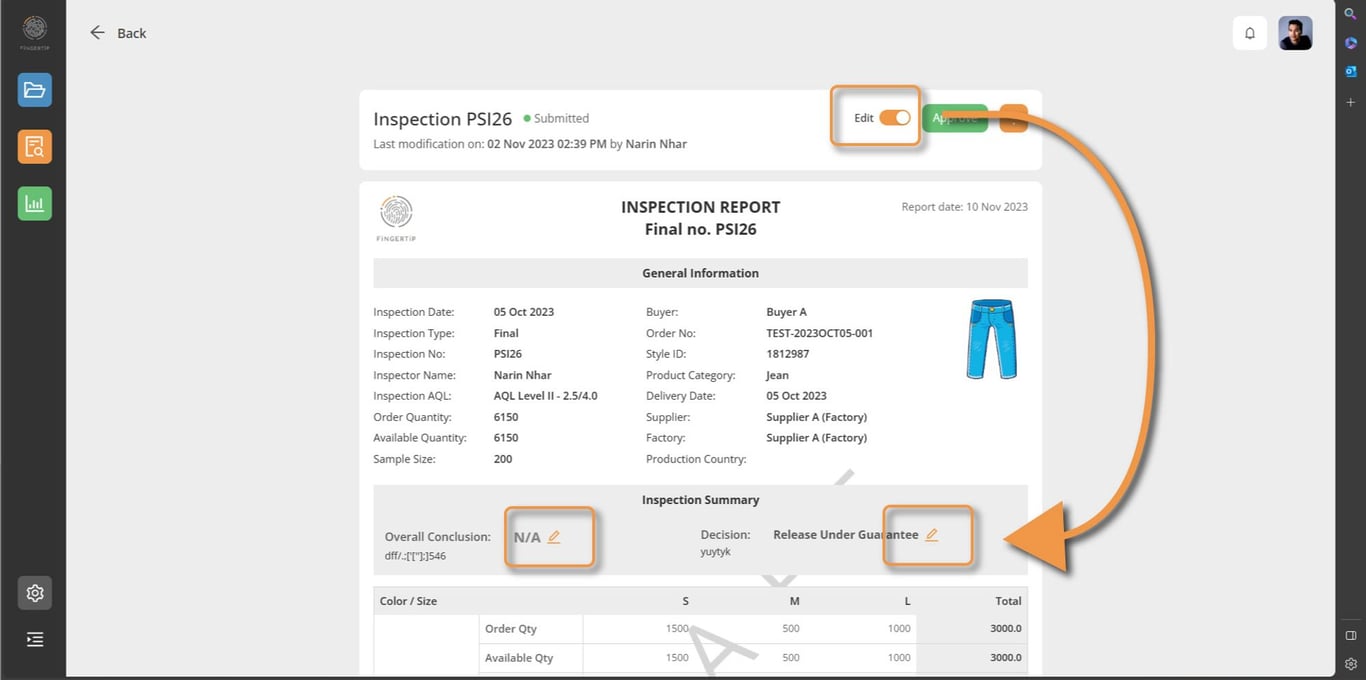Click the General Information section header
The width and height of the screenshot is (1366, 680).
(x=700, y=273)
